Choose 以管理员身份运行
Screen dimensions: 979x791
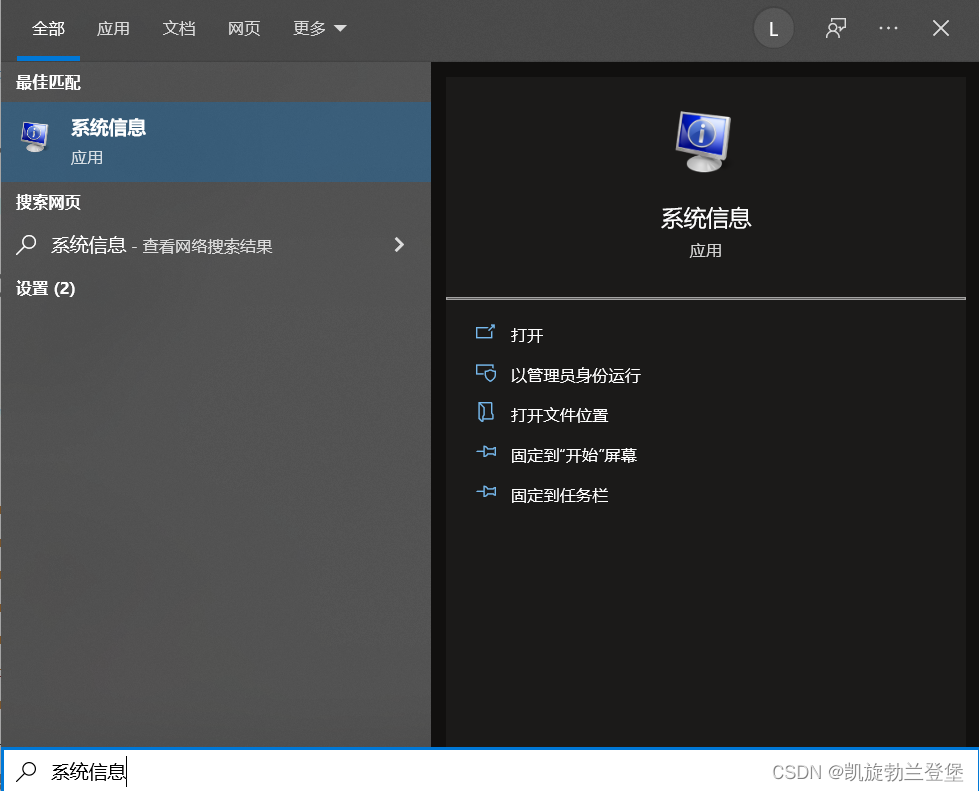[x=575, y=375]
